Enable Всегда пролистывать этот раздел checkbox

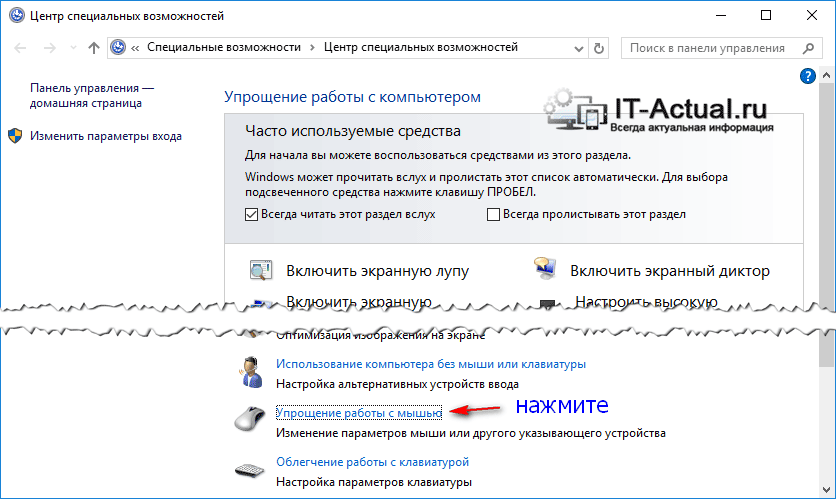point(493,214)
